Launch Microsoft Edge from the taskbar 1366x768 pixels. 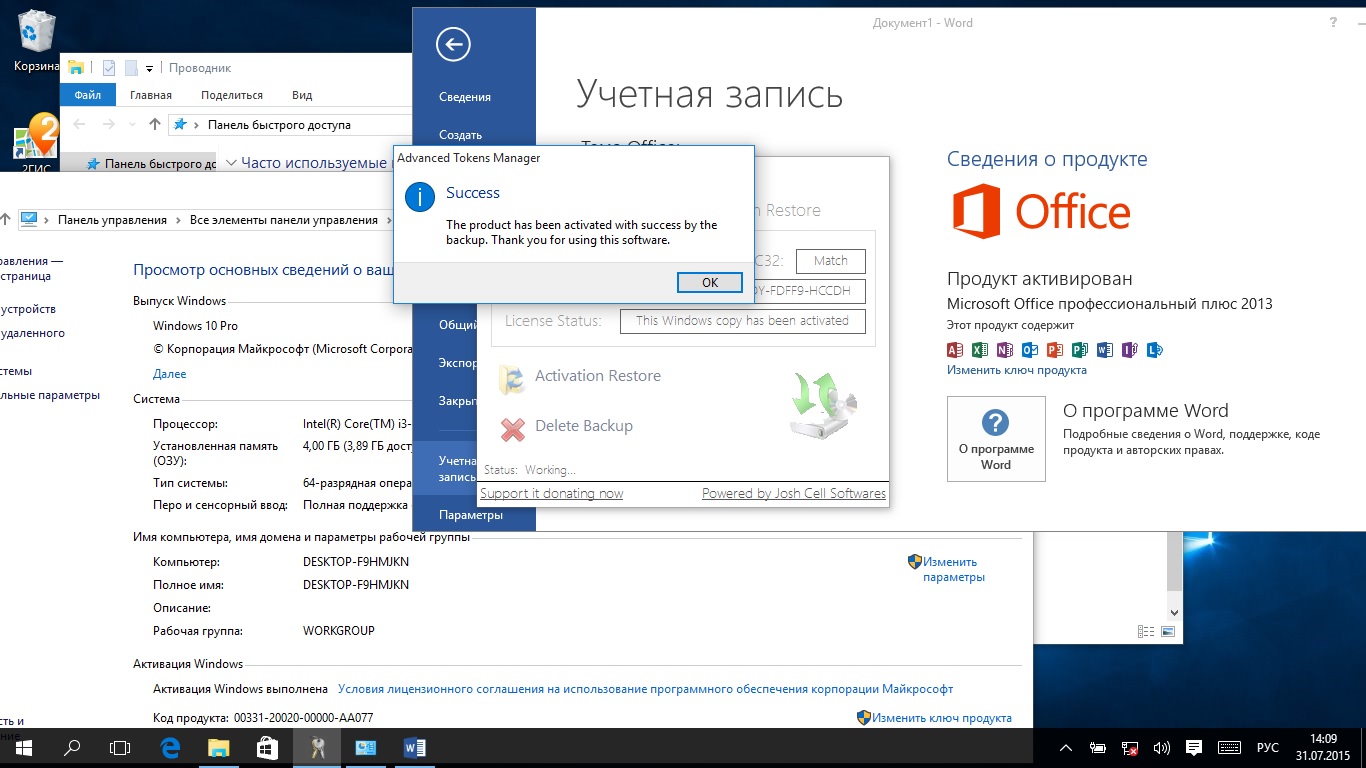pyautogui.click(x=170, y=747)
